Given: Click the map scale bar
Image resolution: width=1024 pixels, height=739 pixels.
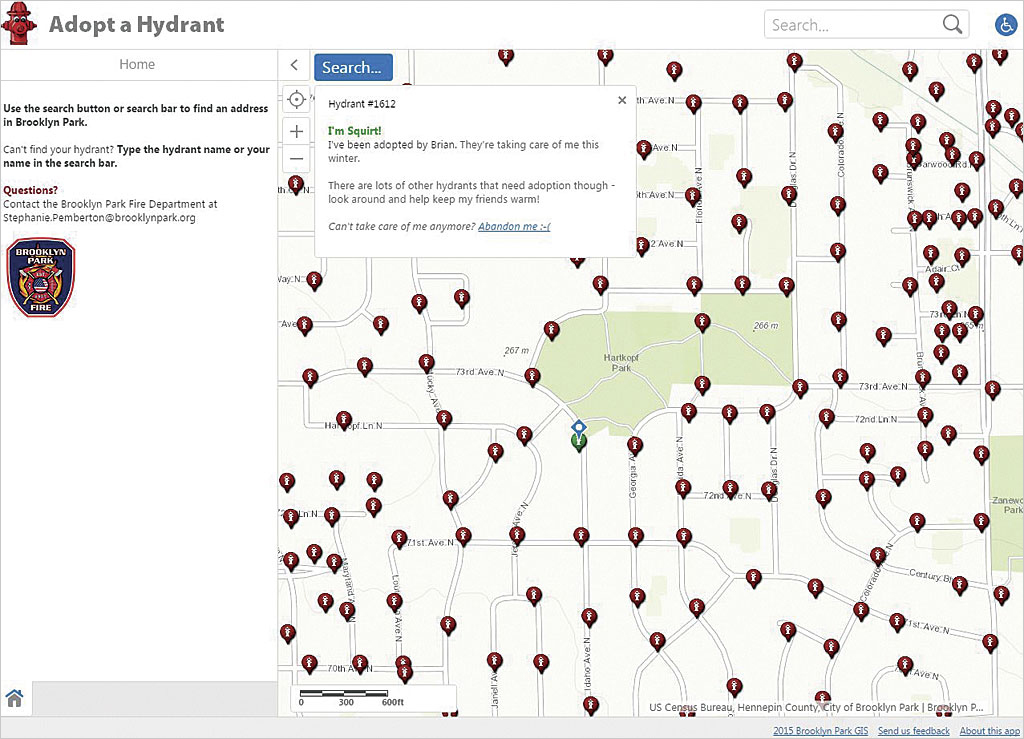Looking at the screenshot, I should [351, 697].
